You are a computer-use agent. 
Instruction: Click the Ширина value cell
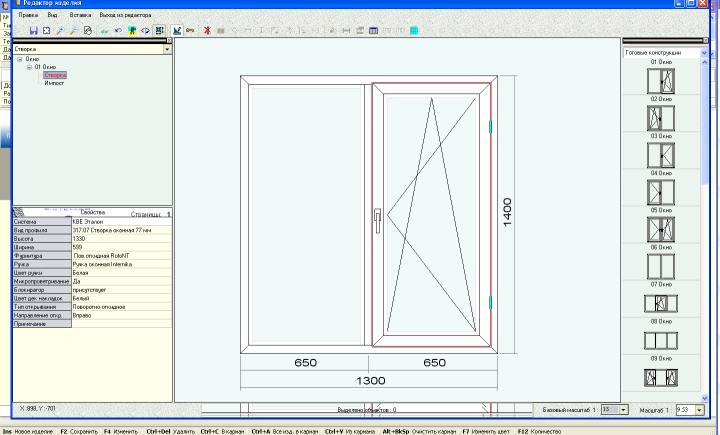click(122, 247)
